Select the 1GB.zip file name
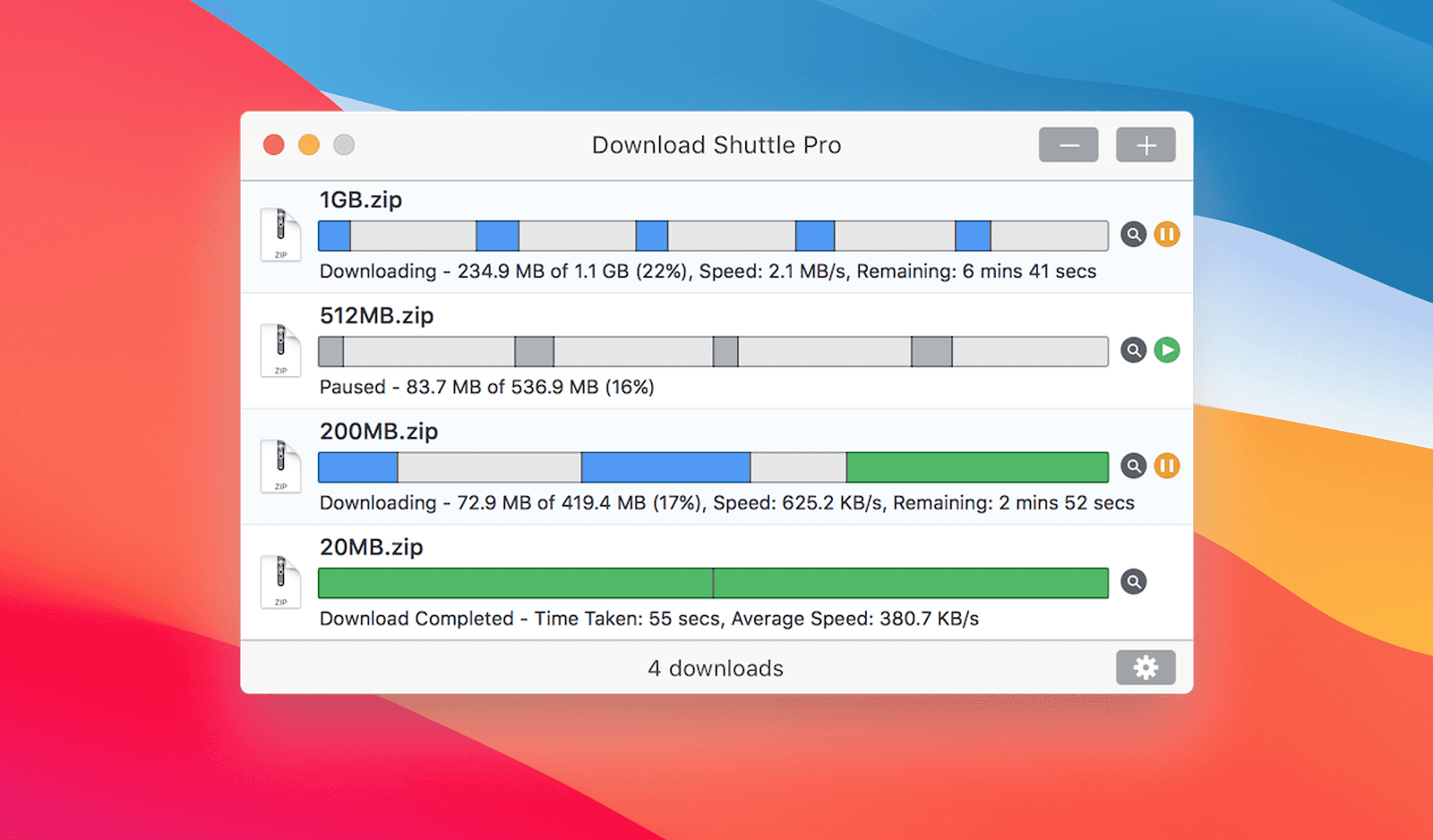This screenshot has width=1433, height=840. [x=361, y=200]
